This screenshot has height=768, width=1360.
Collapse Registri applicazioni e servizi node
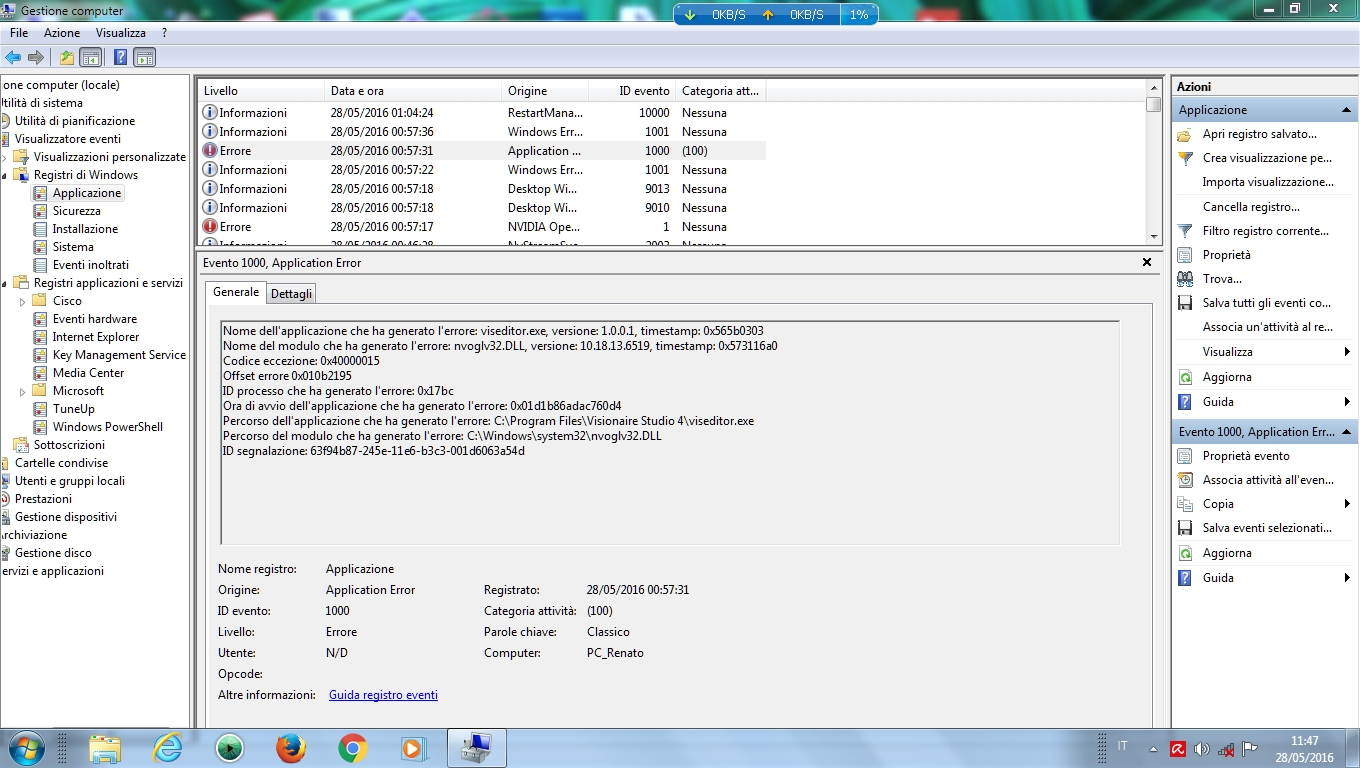pyautogui.click(x=4, y=283)
